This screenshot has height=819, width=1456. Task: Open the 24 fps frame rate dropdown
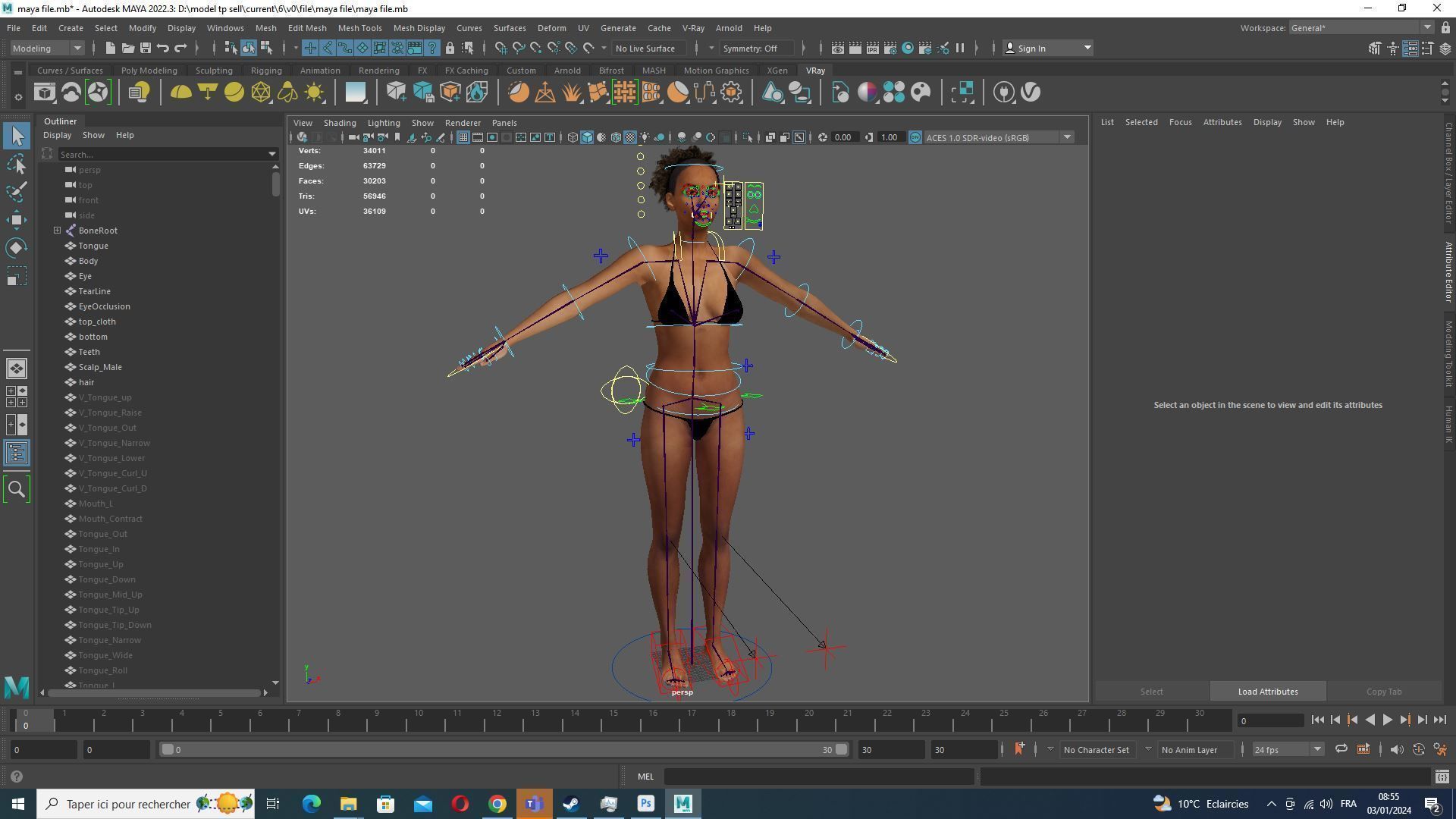pyautogui.click(x=1287, y=750)
